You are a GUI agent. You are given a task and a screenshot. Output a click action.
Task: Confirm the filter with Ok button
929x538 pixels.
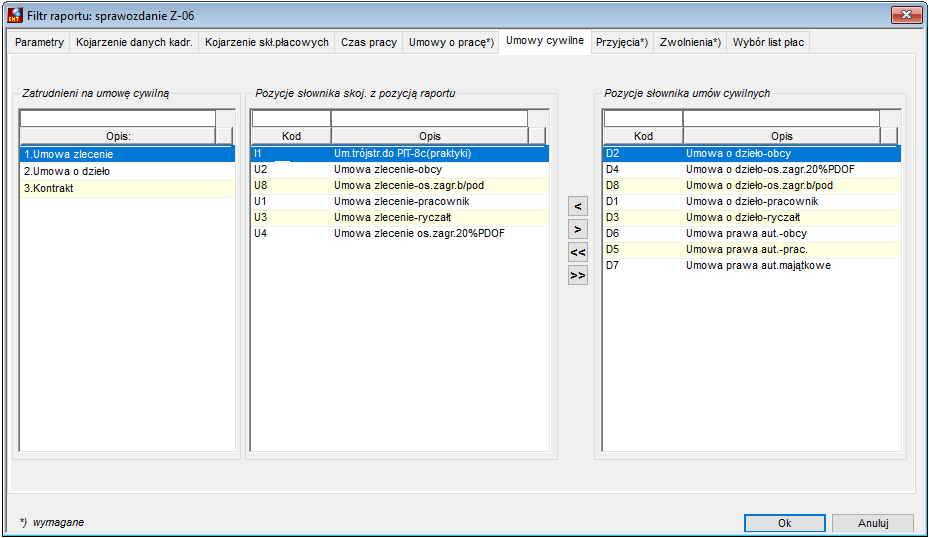(x=784, y=523)
